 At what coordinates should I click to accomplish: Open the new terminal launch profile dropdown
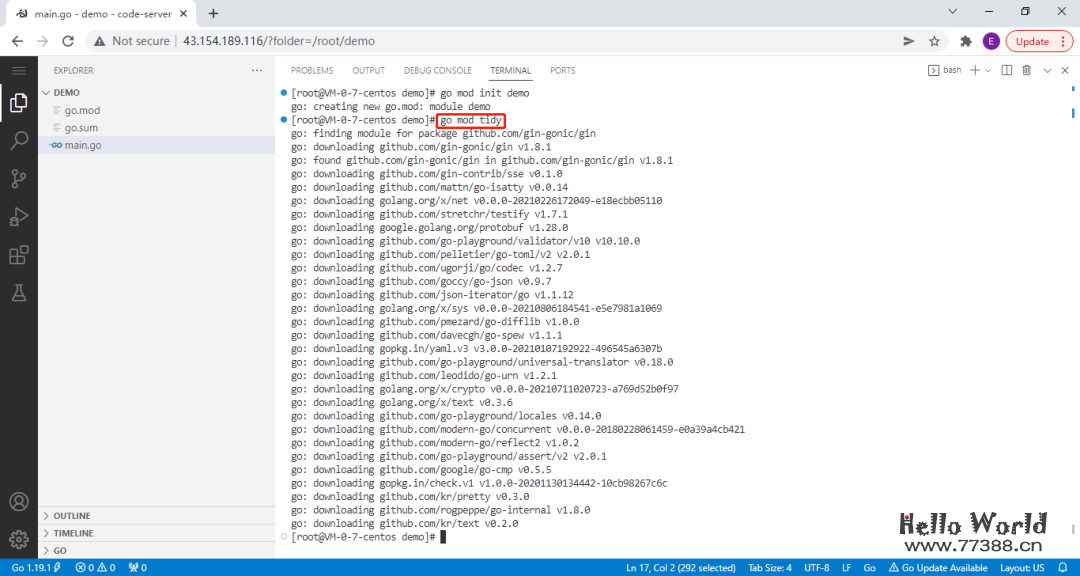click(x=988, y=70)
